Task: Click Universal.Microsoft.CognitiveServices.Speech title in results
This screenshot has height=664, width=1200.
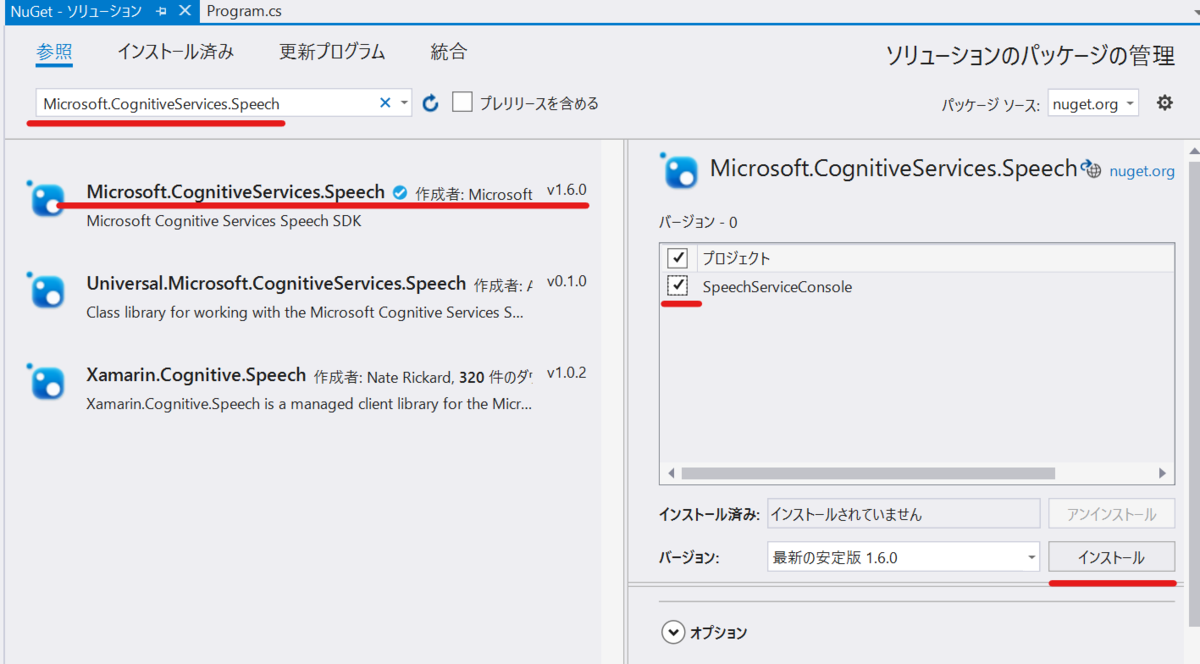Action: click(x=277, y=283)
